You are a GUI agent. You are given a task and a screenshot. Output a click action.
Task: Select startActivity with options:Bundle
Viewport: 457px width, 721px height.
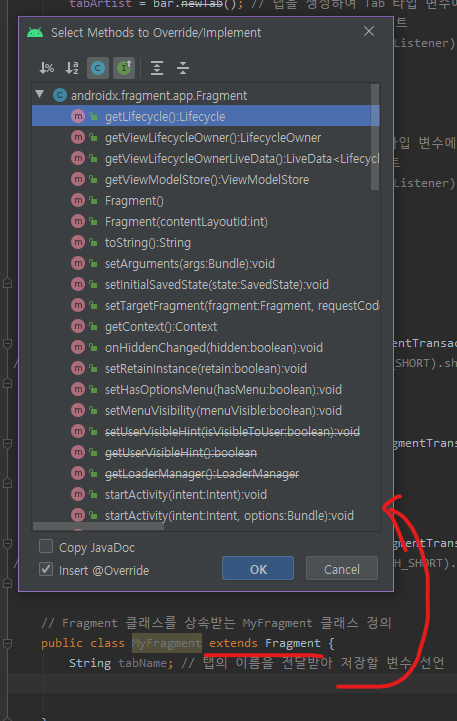coord(206,515)
